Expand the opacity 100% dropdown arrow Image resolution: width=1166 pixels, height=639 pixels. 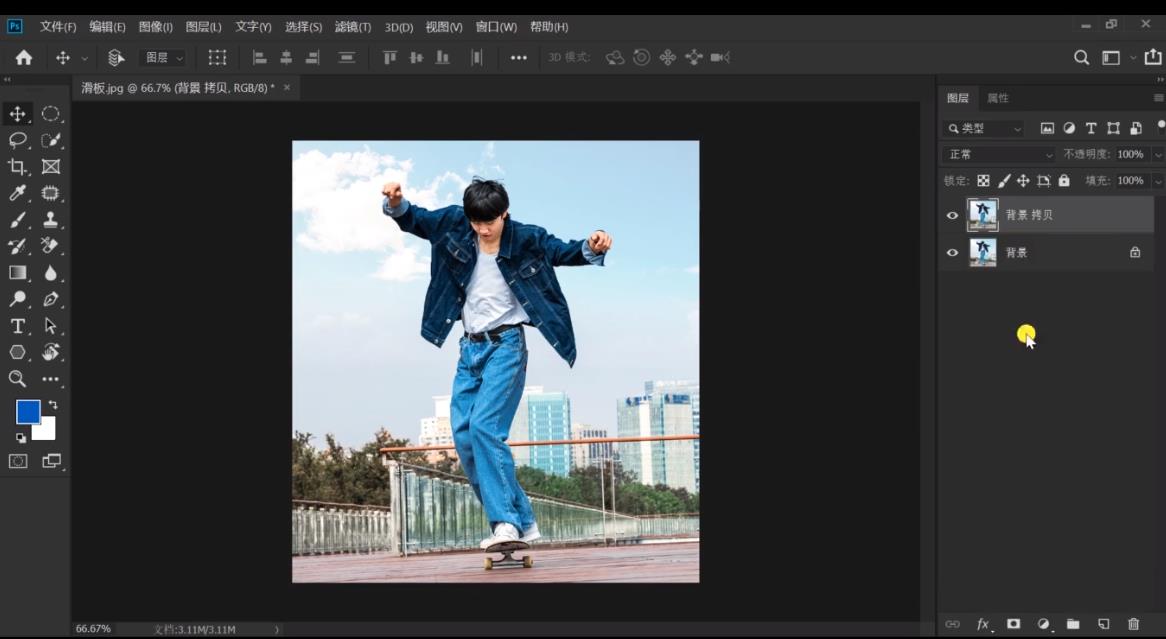pos(1158,155)
